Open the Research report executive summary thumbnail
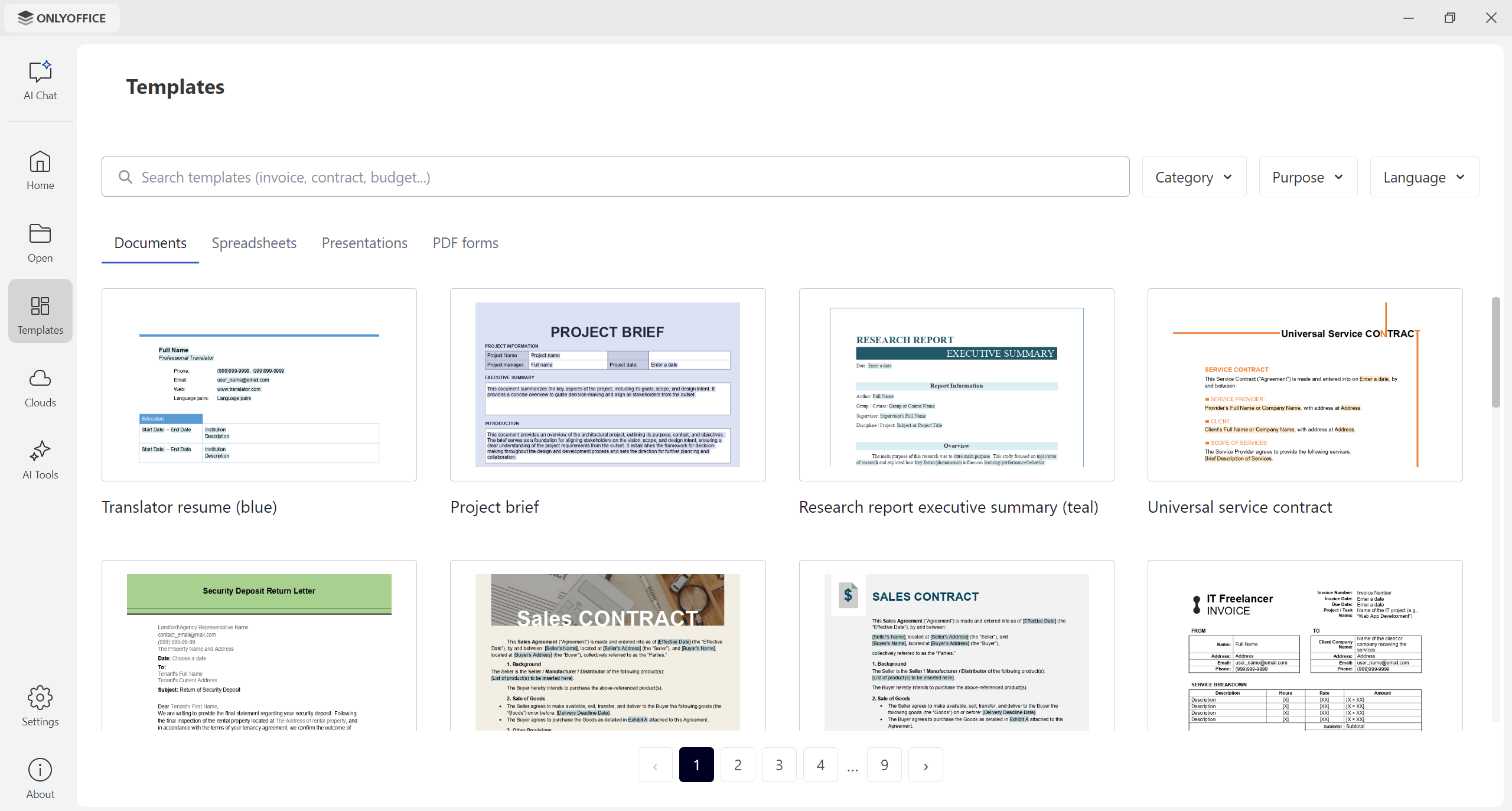This screenshot has width=1512, height=811. pyautogui.click(x=956, y=385)
